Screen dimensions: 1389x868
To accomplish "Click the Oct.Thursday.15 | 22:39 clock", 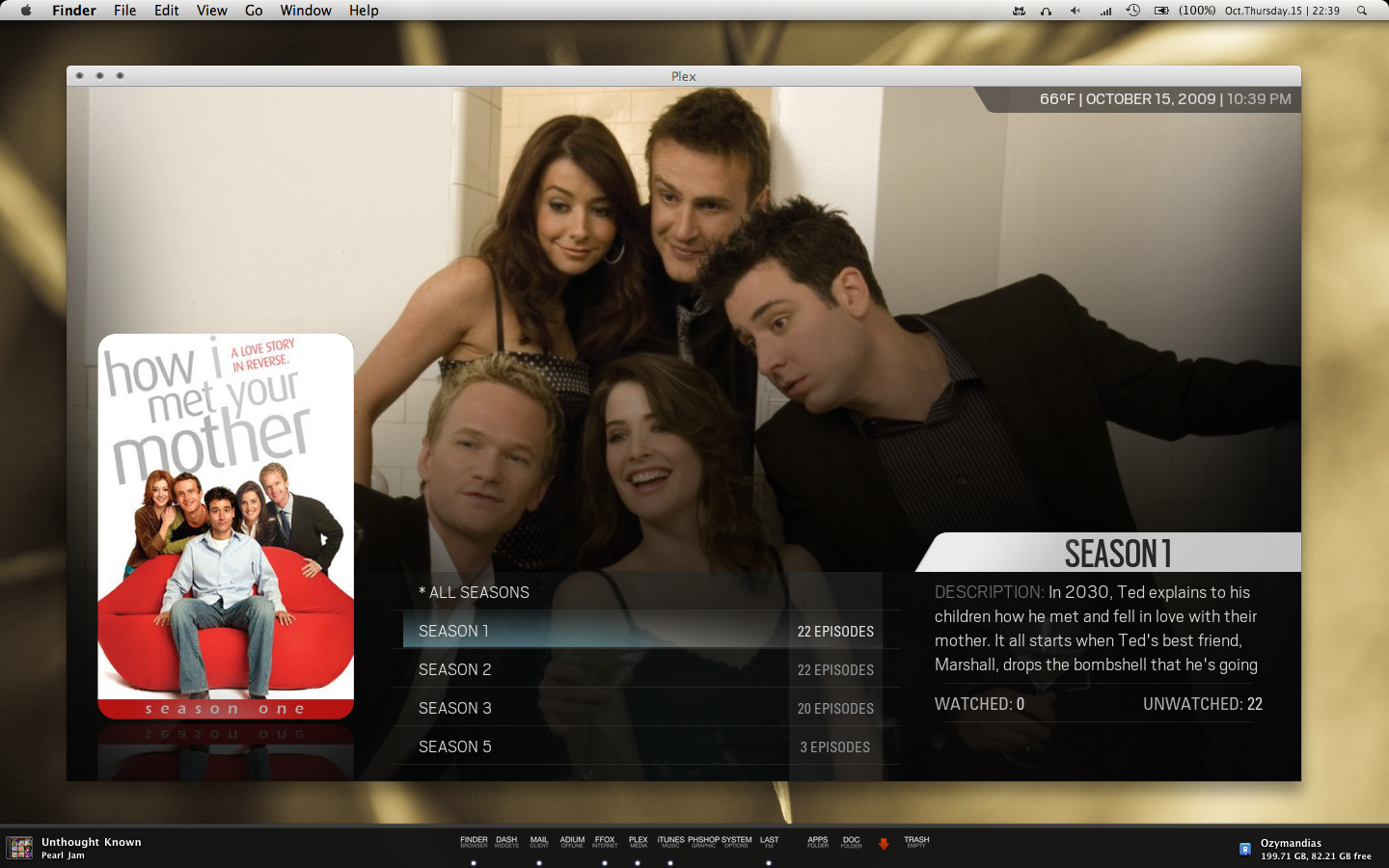I will [1282, 11].
